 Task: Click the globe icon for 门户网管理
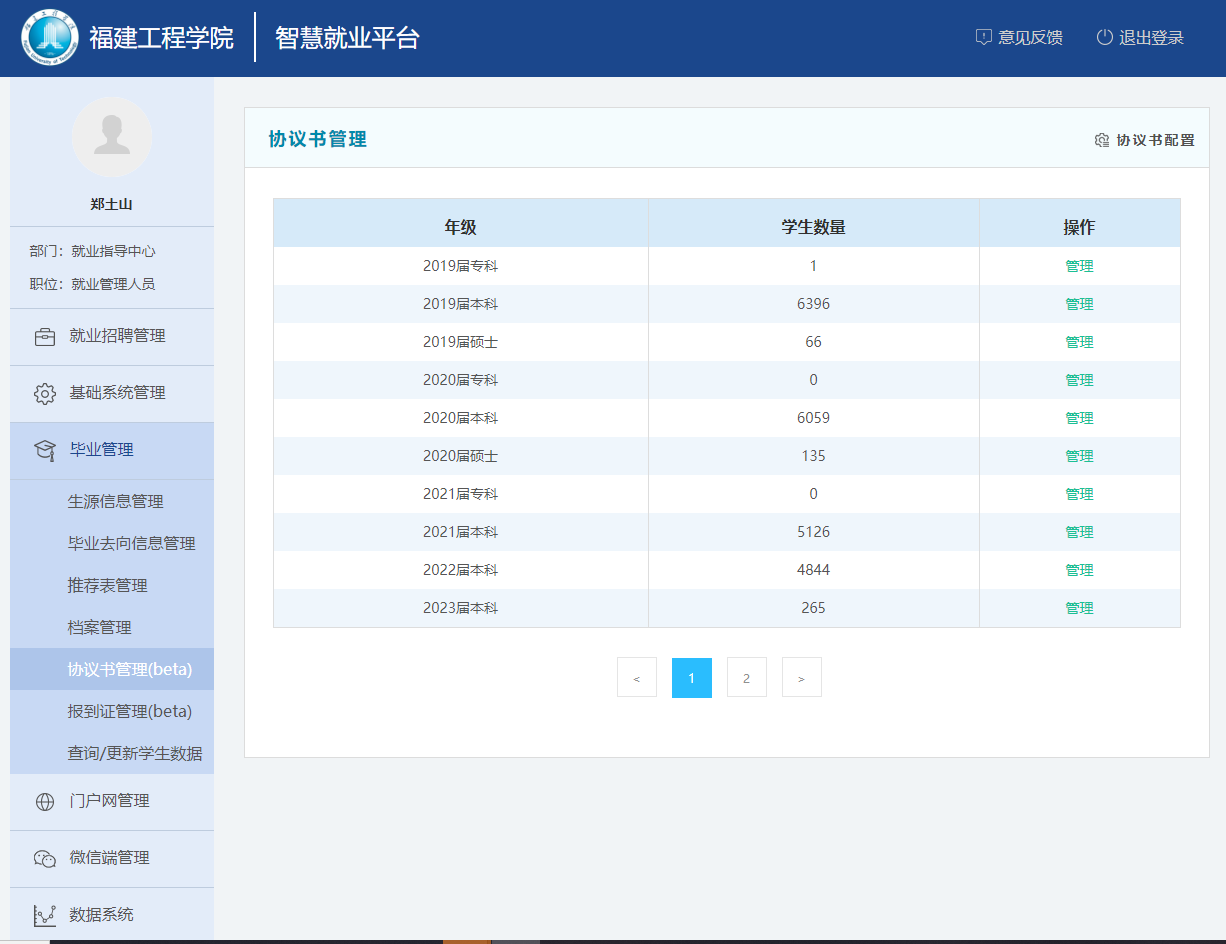click(45, 802)
